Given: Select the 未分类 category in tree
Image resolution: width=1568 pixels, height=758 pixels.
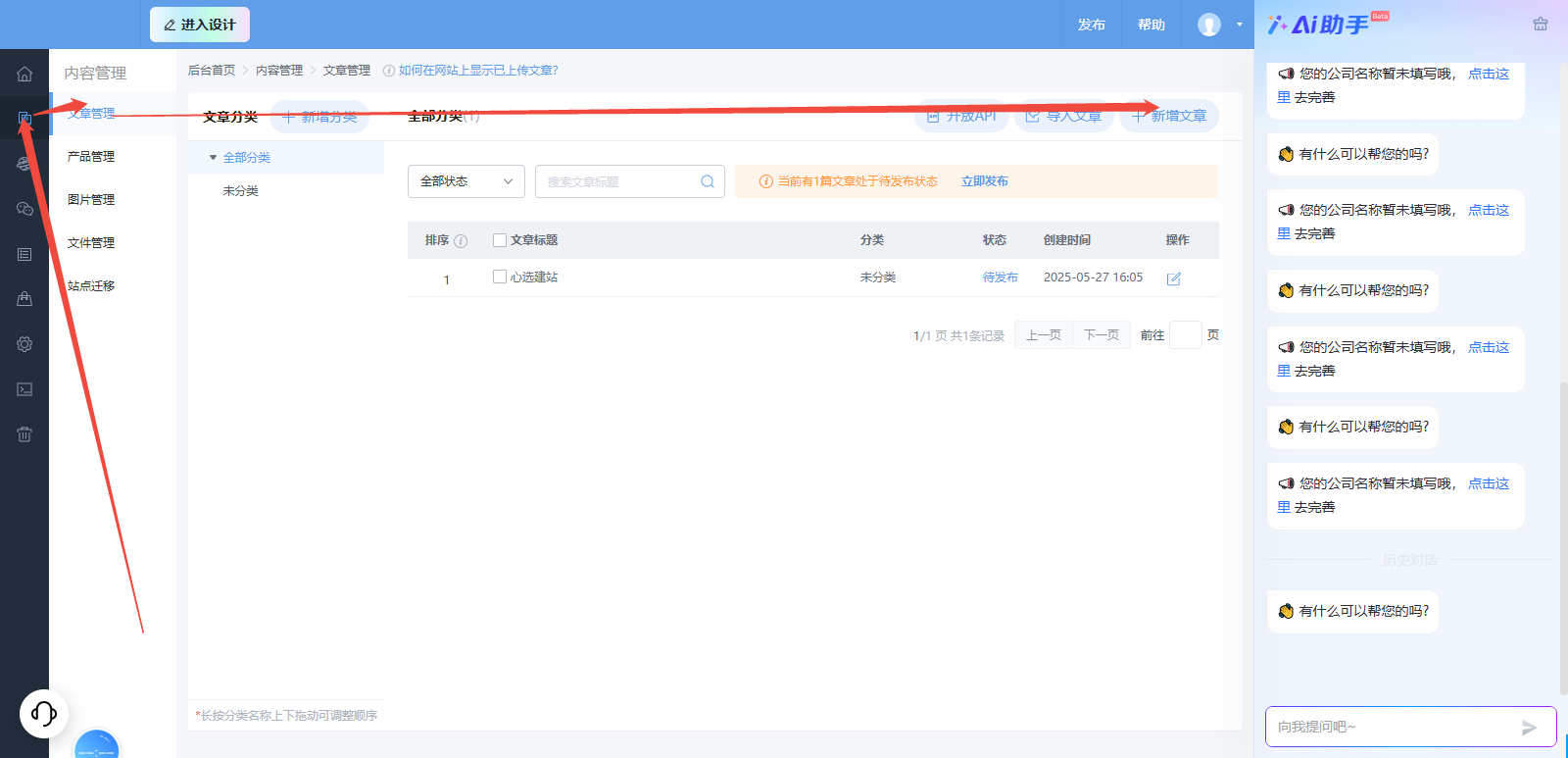Looking at the screenshot, I should [241, 191].
